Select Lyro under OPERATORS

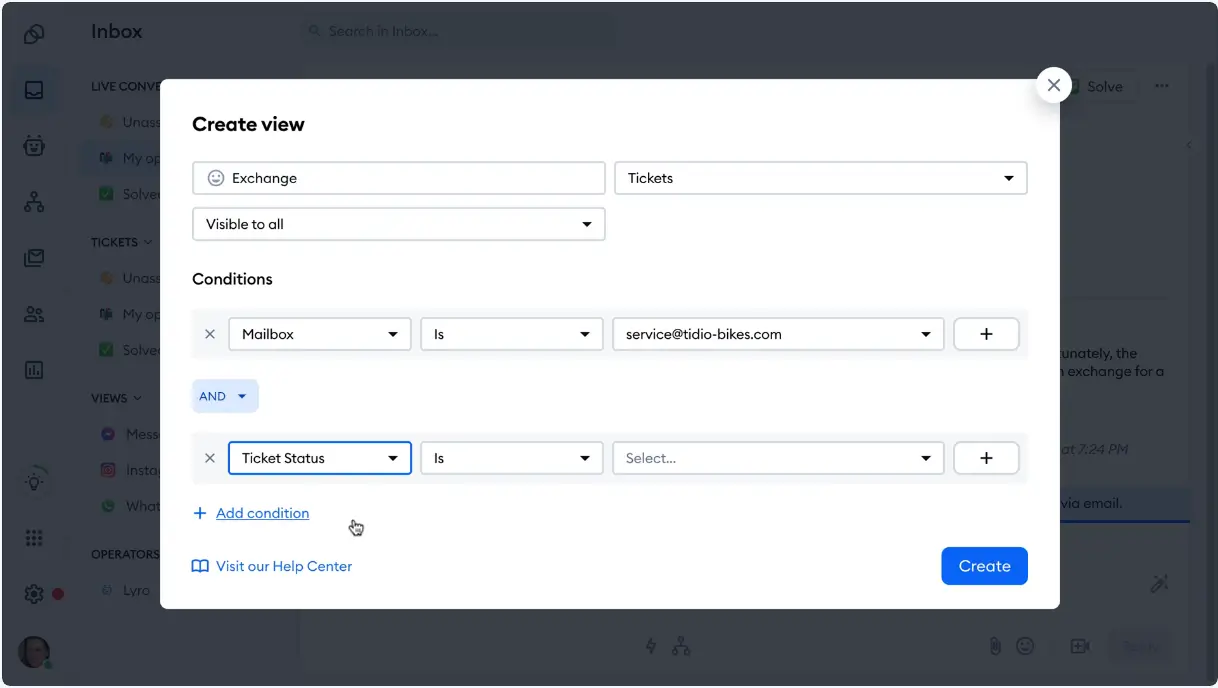[x=136, y=590]
